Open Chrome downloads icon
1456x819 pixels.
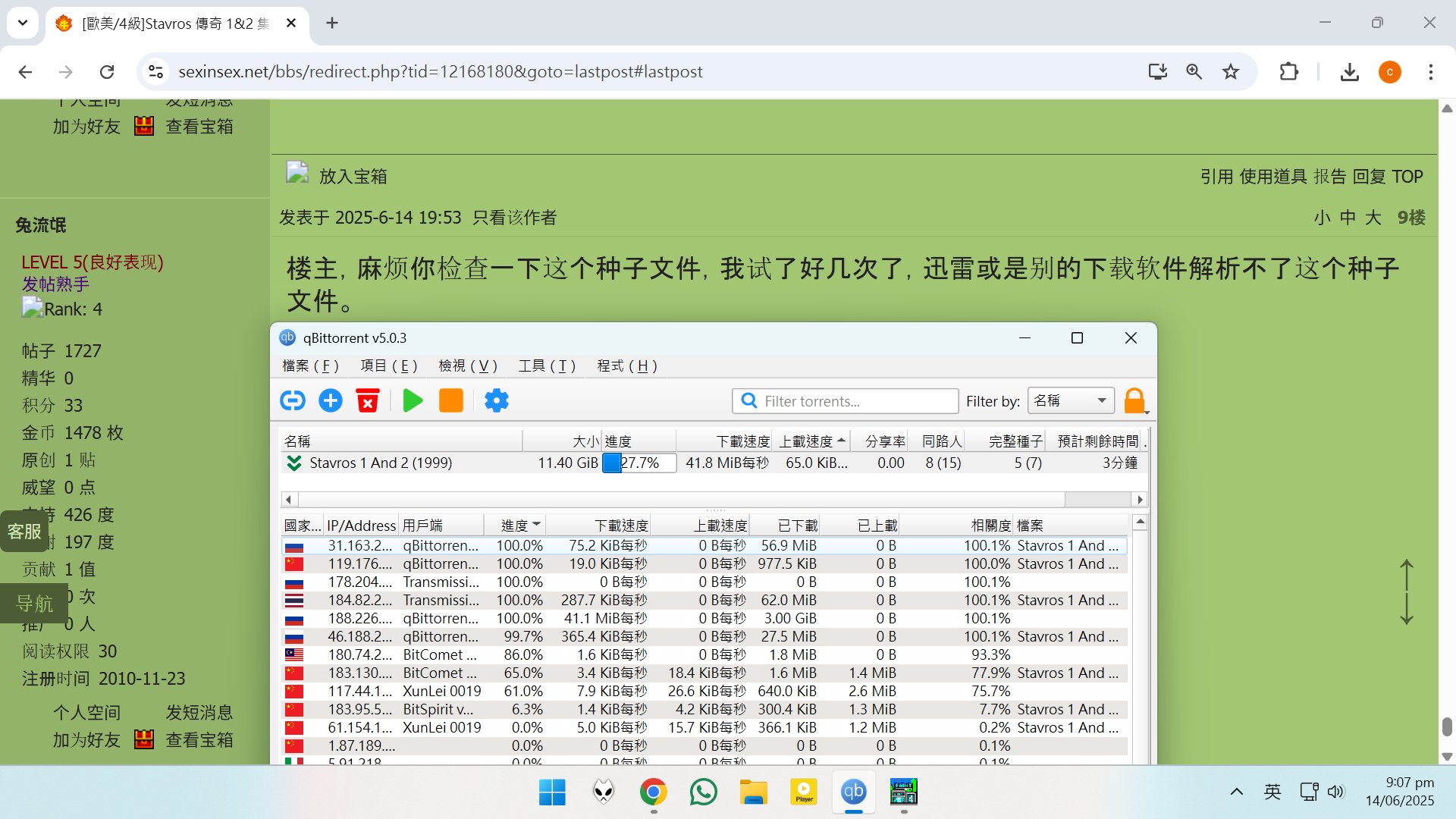1349,72
